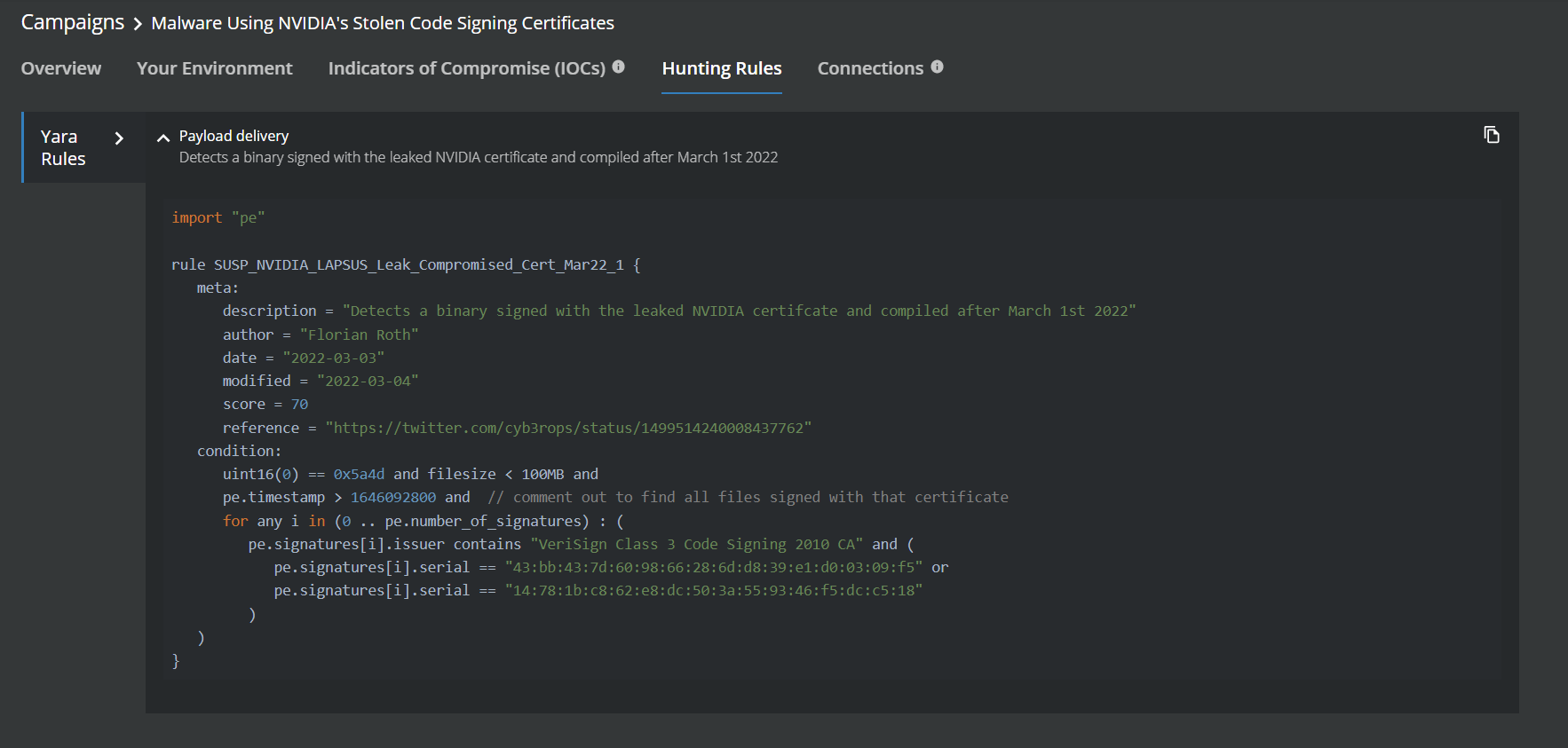Click info icon beside Connections tab
This screenshot has height=748, width=1568.
click(x=937, y=67)
